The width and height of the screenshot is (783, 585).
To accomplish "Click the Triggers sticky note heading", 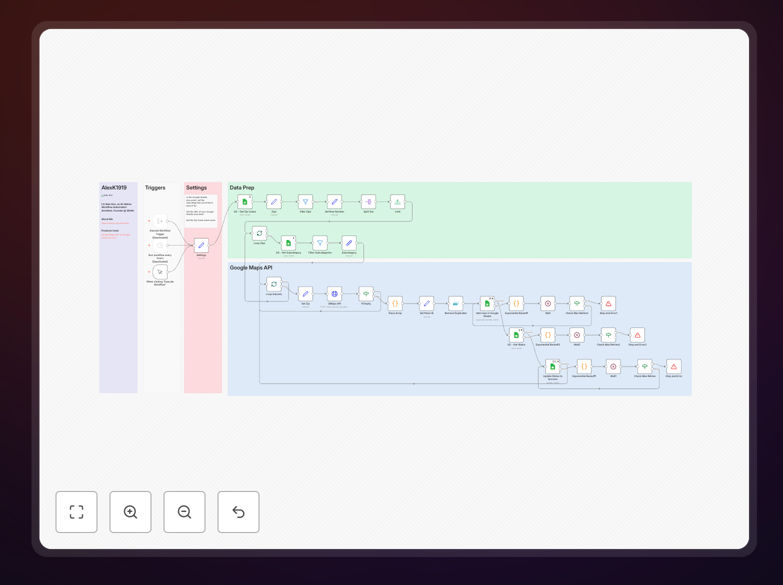I will point(155,188).
